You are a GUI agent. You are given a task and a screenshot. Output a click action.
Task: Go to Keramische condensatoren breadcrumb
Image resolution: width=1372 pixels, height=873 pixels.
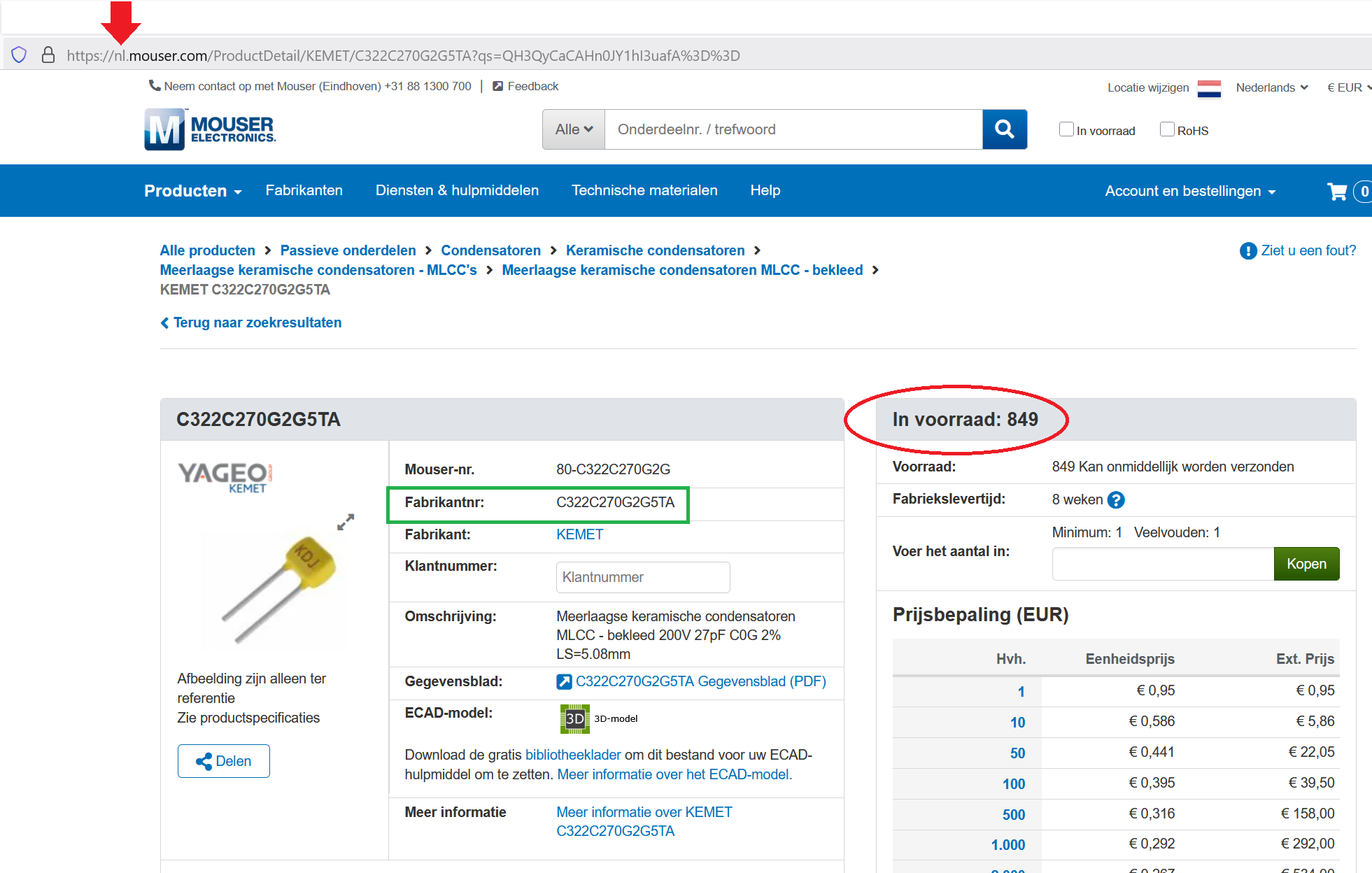pyautogui.click(x=655, y=250)
